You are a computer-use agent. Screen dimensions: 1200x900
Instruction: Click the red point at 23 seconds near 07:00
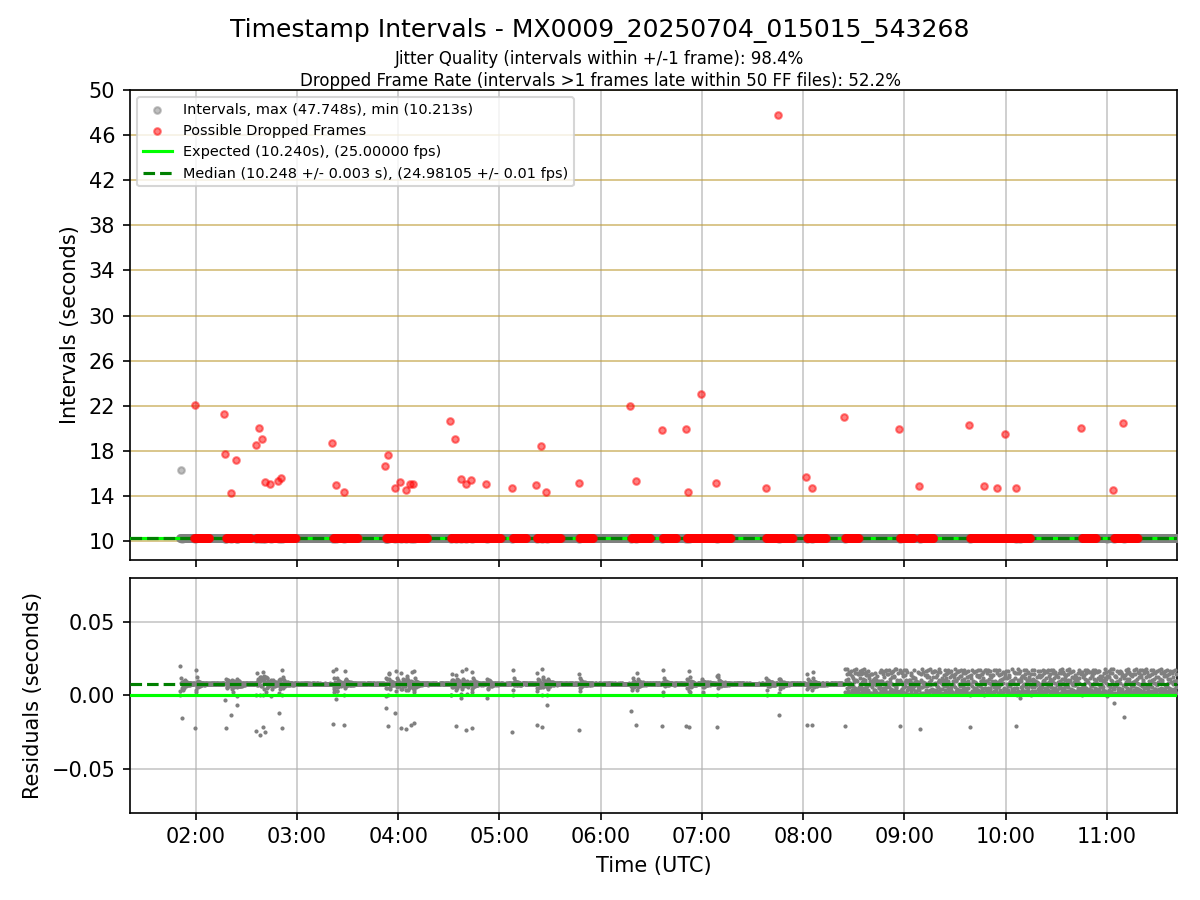coord(701,394)
